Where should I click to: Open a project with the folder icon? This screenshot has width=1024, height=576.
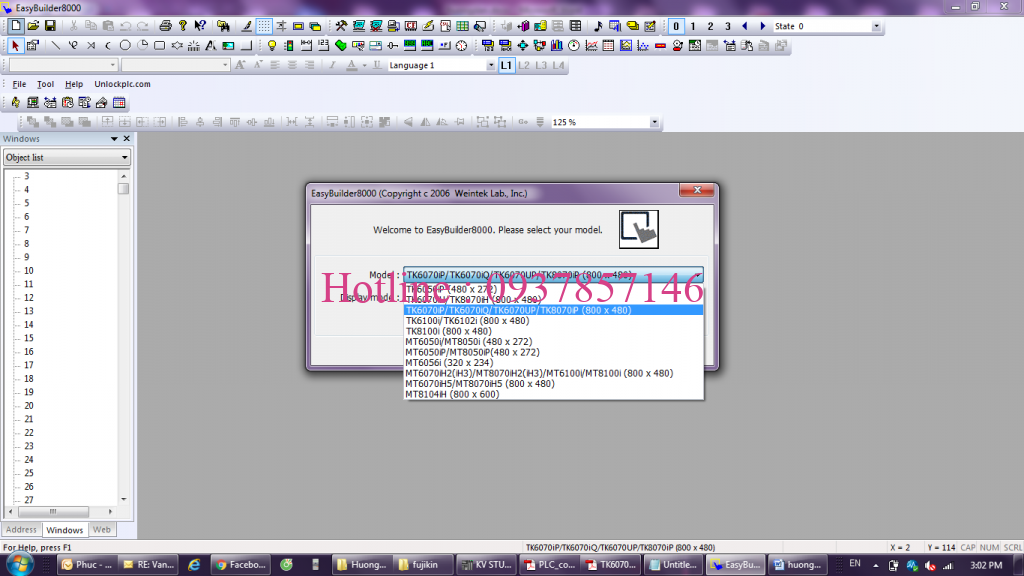33,26
